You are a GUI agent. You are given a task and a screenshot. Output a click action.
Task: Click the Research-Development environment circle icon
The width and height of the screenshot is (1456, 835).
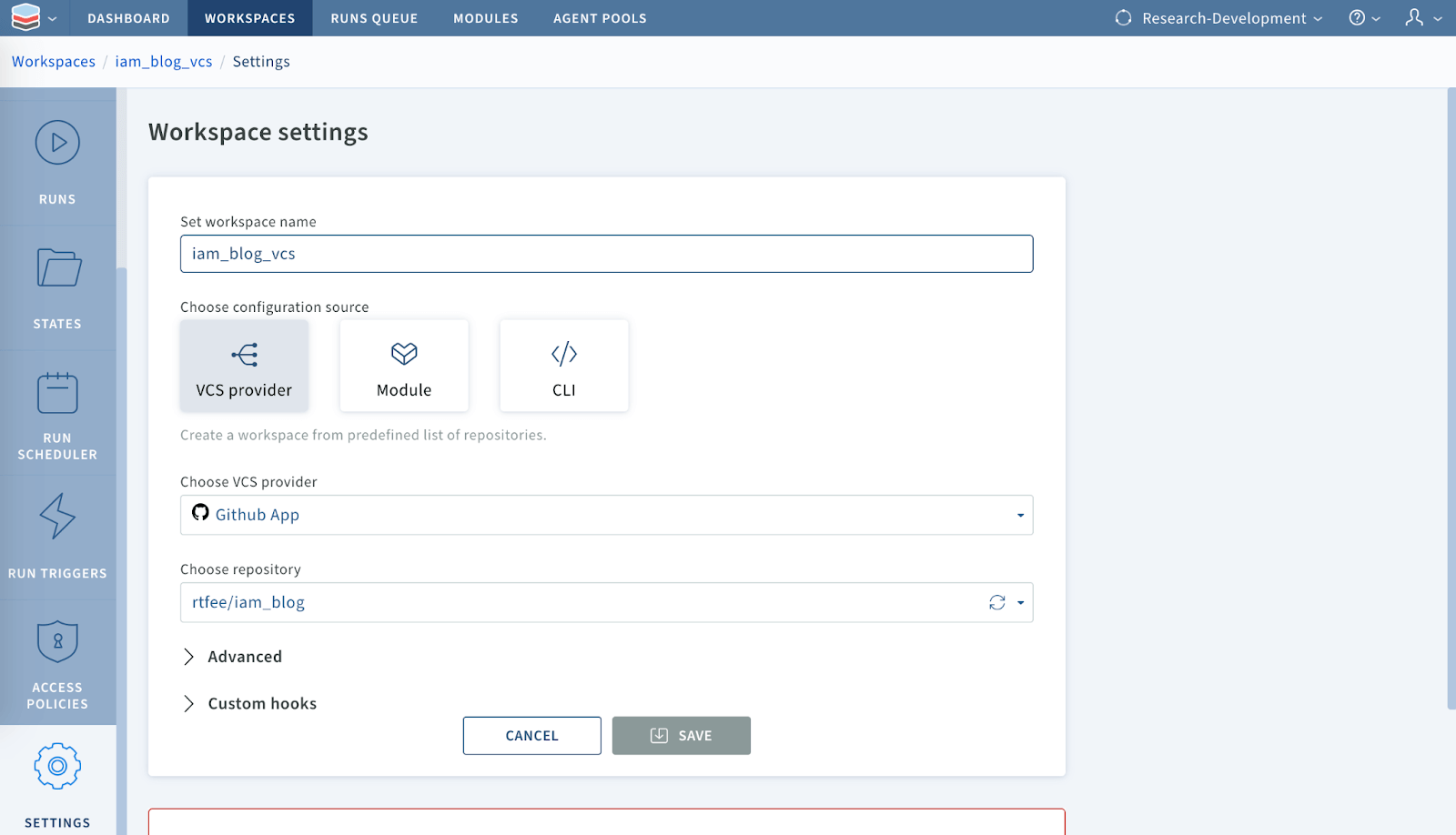1124,18
